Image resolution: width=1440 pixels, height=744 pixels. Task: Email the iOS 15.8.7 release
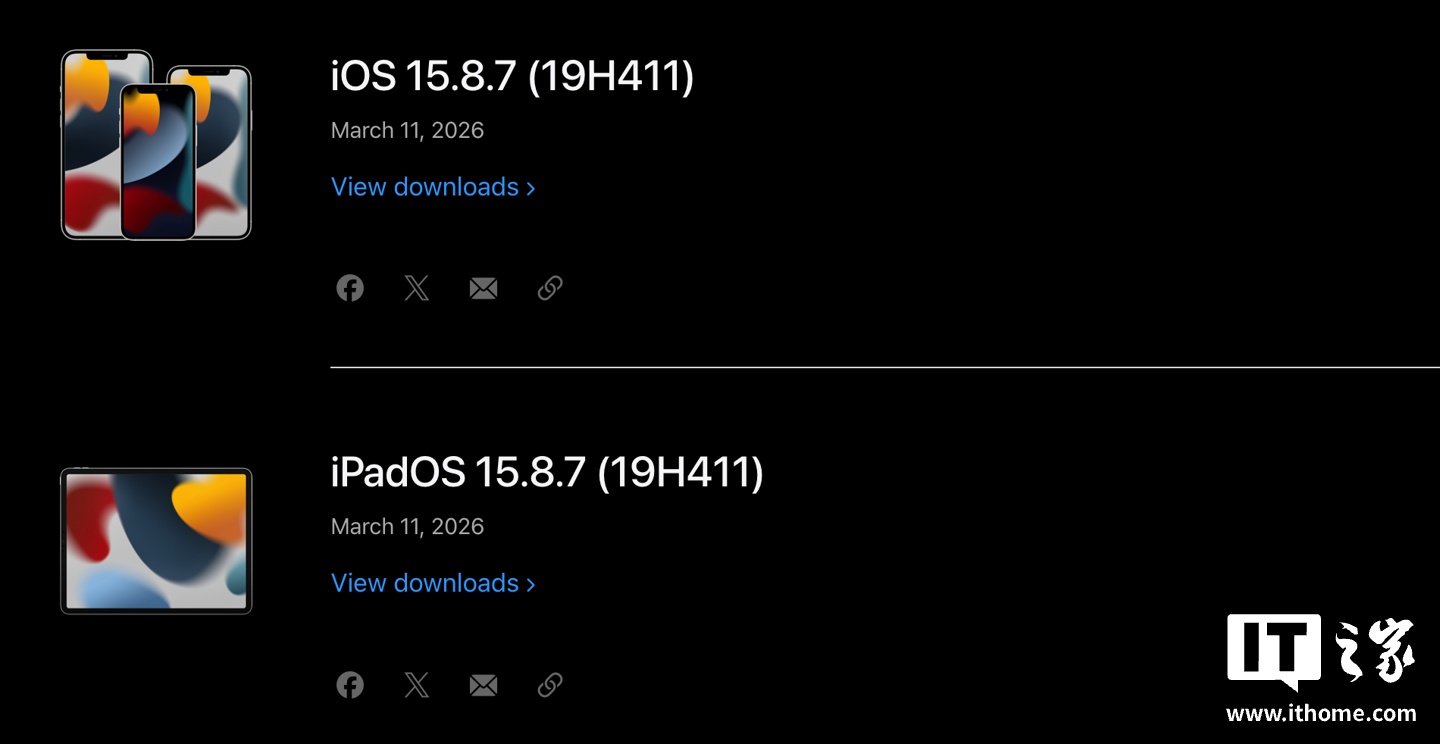pyautogui.click(x=483, y=288)
